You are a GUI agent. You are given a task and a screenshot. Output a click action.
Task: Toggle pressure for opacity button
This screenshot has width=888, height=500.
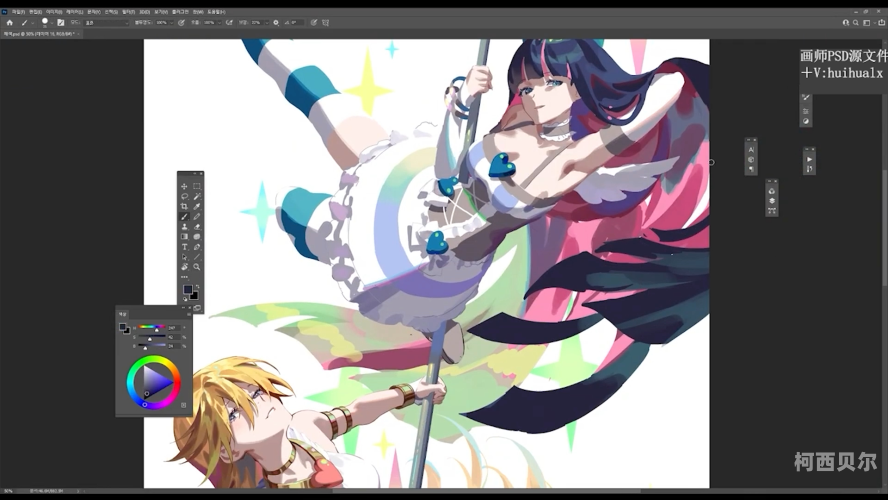[x=181, y=23]
